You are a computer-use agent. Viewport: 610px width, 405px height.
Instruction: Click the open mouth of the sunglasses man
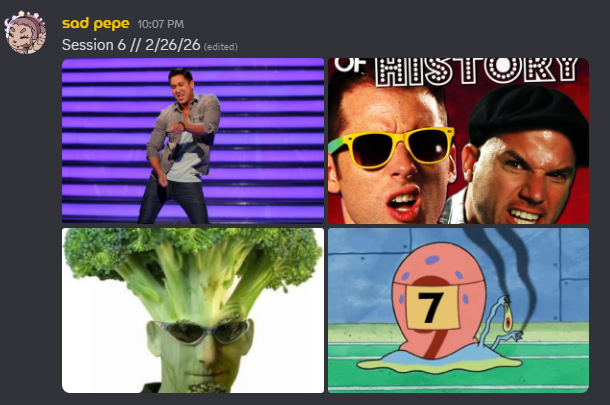point(402,204)
